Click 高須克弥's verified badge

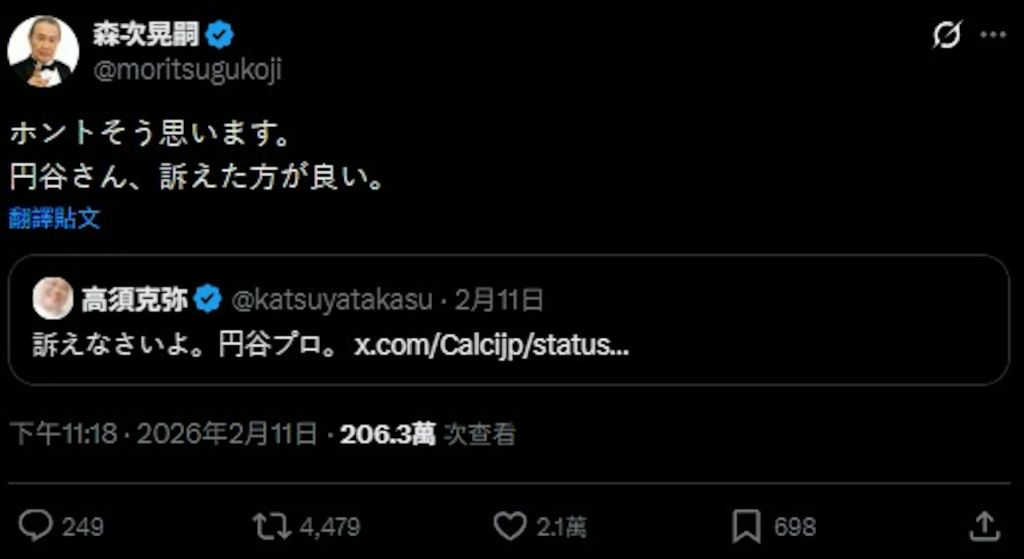(208, 300)
